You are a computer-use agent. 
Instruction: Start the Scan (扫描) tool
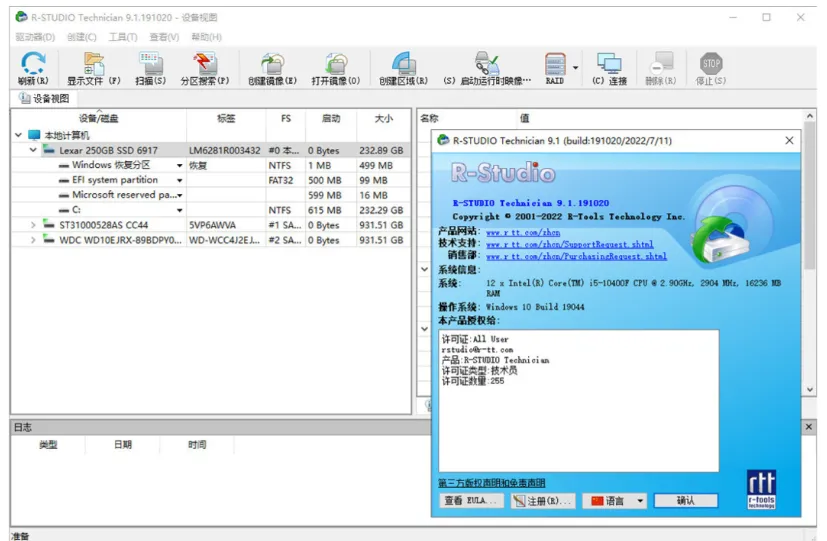tap(150, 69)
